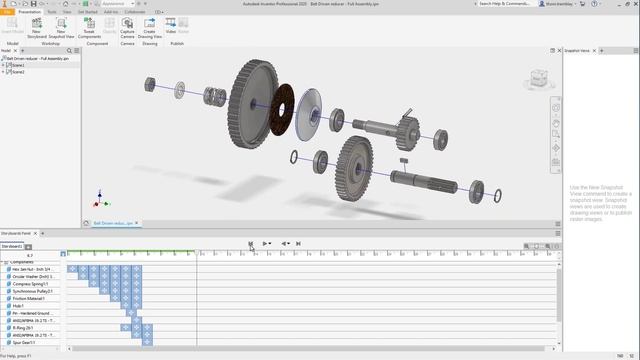Image resolution: width=640 pixels, height=360 pixels.
Task: Add a new panel beside Model tab
Action: (22, 51)
